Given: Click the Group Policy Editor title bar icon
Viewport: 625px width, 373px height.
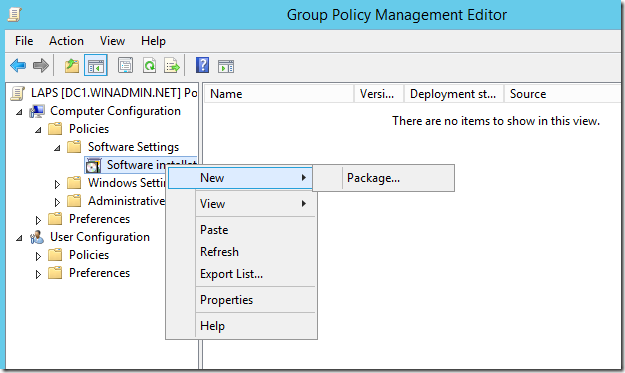Looking at the screenshot, I should tap(14, 15).
